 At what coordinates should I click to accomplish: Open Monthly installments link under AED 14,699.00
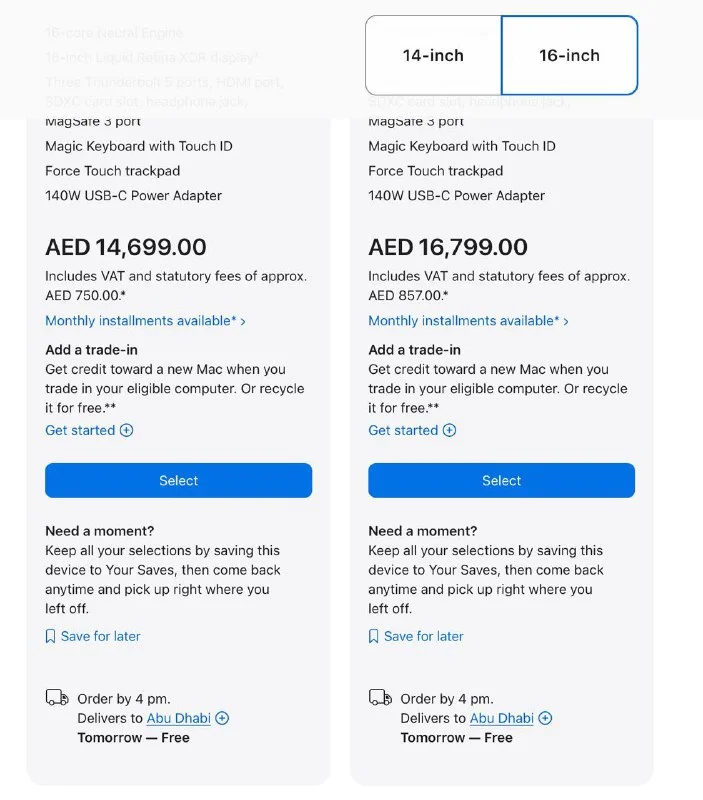[145, 321]
